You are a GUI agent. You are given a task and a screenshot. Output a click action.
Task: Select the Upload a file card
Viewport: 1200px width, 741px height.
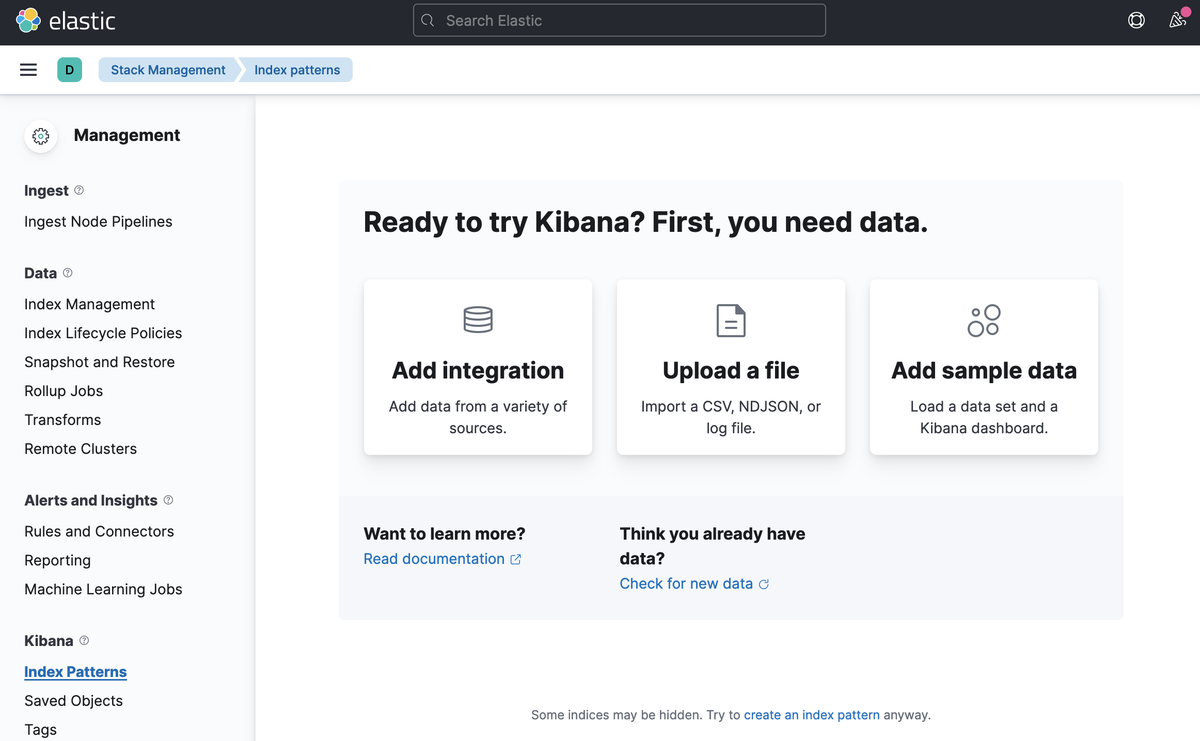[x=731, y=367]
